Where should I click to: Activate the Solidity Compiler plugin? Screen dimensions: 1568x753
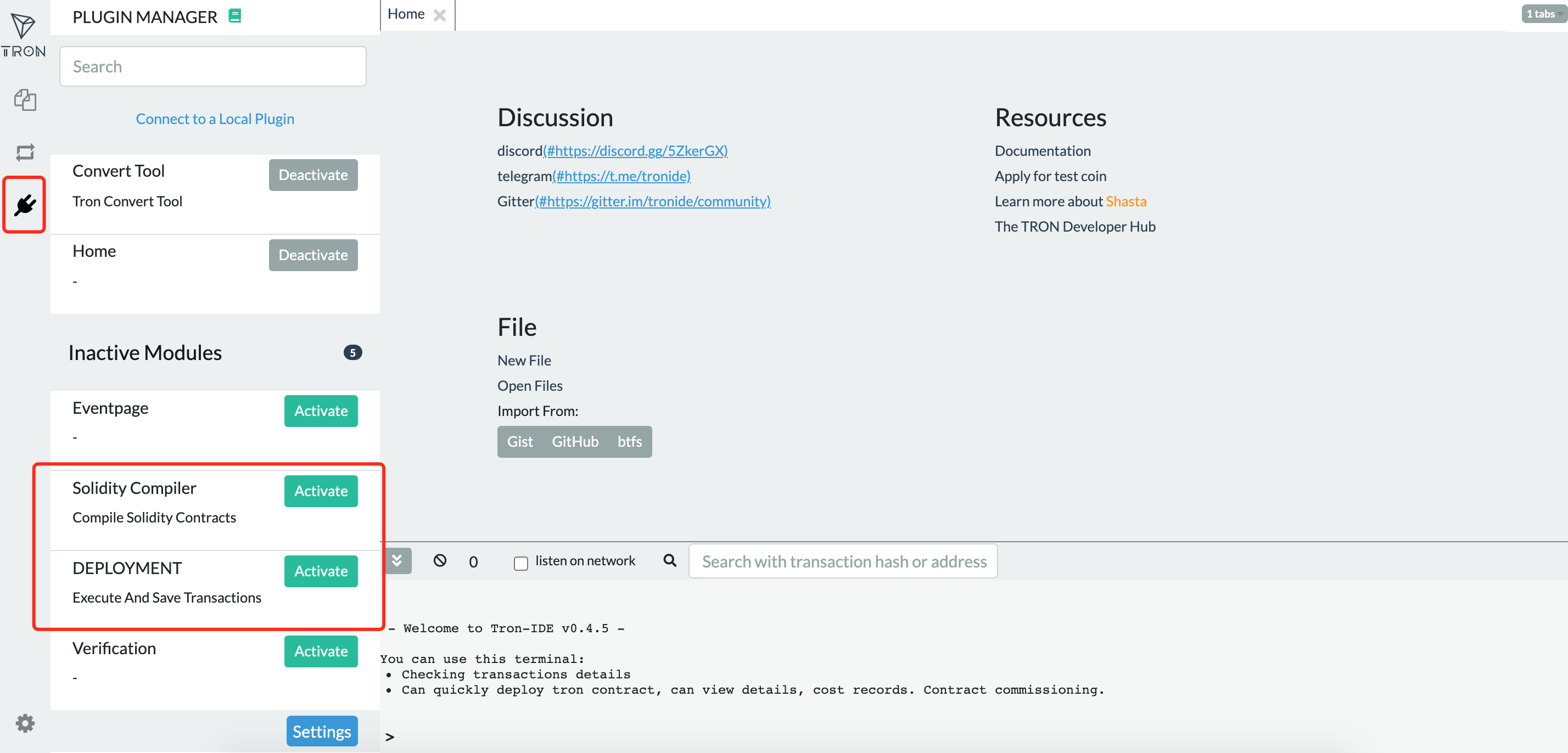point(321,491)
